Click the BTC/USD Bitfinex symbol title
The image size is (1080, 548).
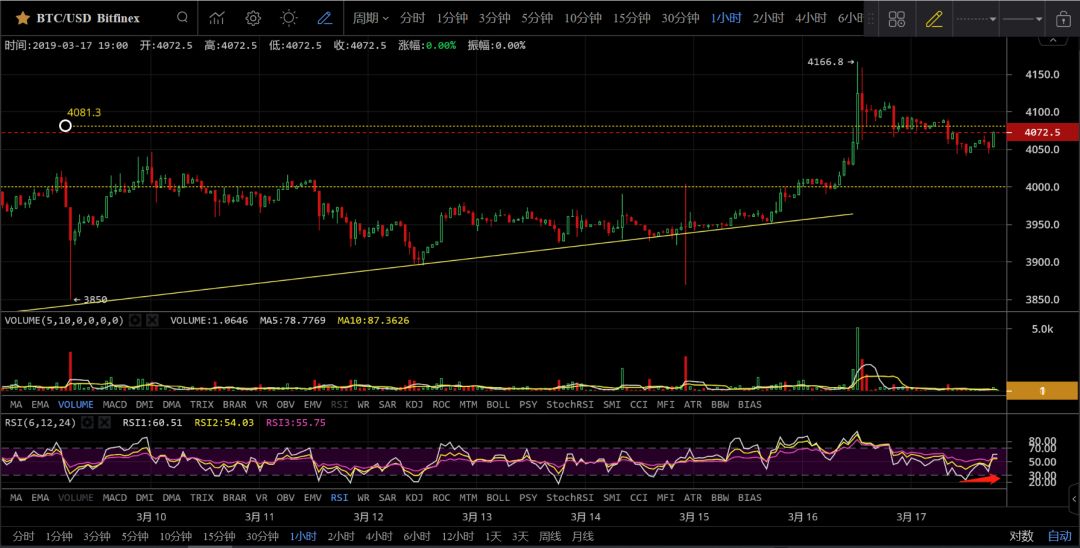coord(88,18)
